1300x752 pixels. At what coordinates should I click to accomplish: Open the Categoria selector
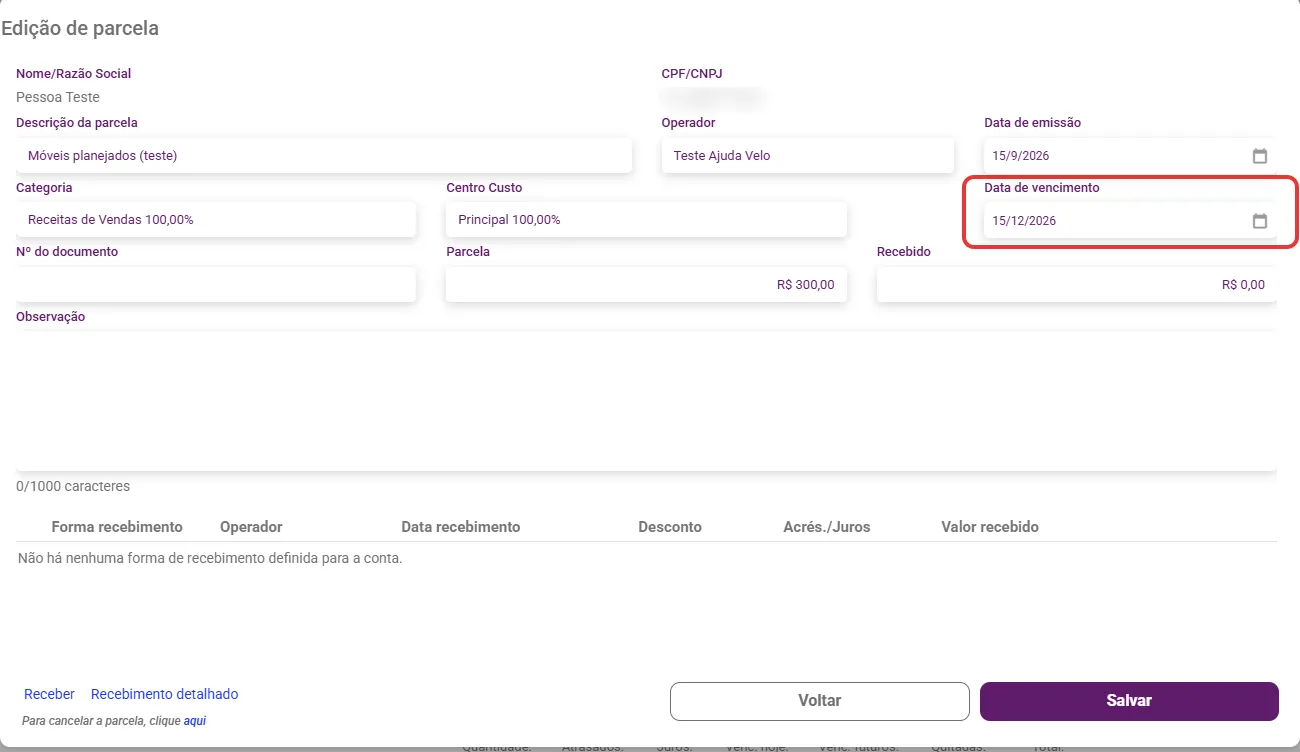coord(216,219)
